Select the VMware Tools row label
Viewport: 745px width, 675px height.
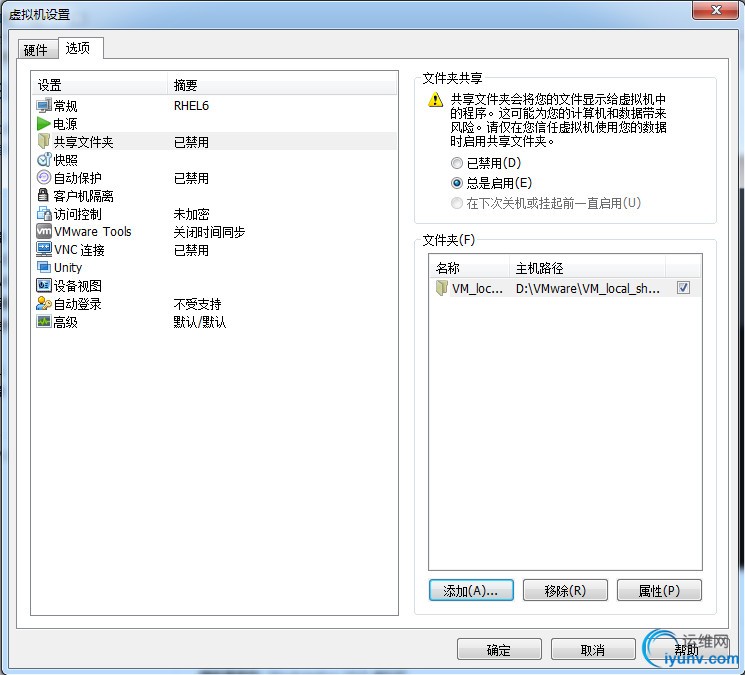(x=93, y=232)
